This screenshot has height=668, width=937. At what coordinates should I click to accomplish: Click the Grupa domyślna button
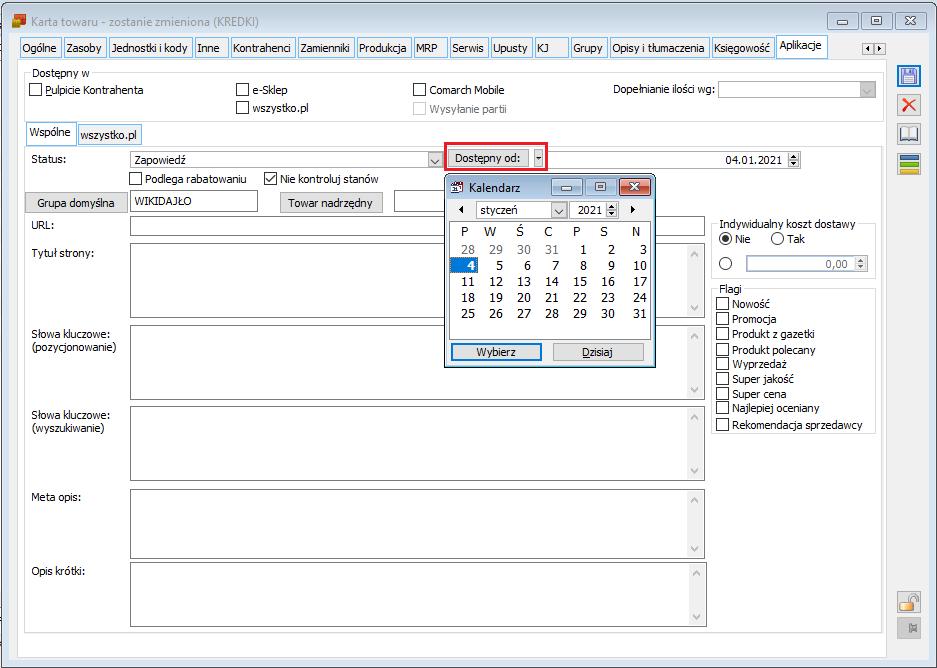76,203
